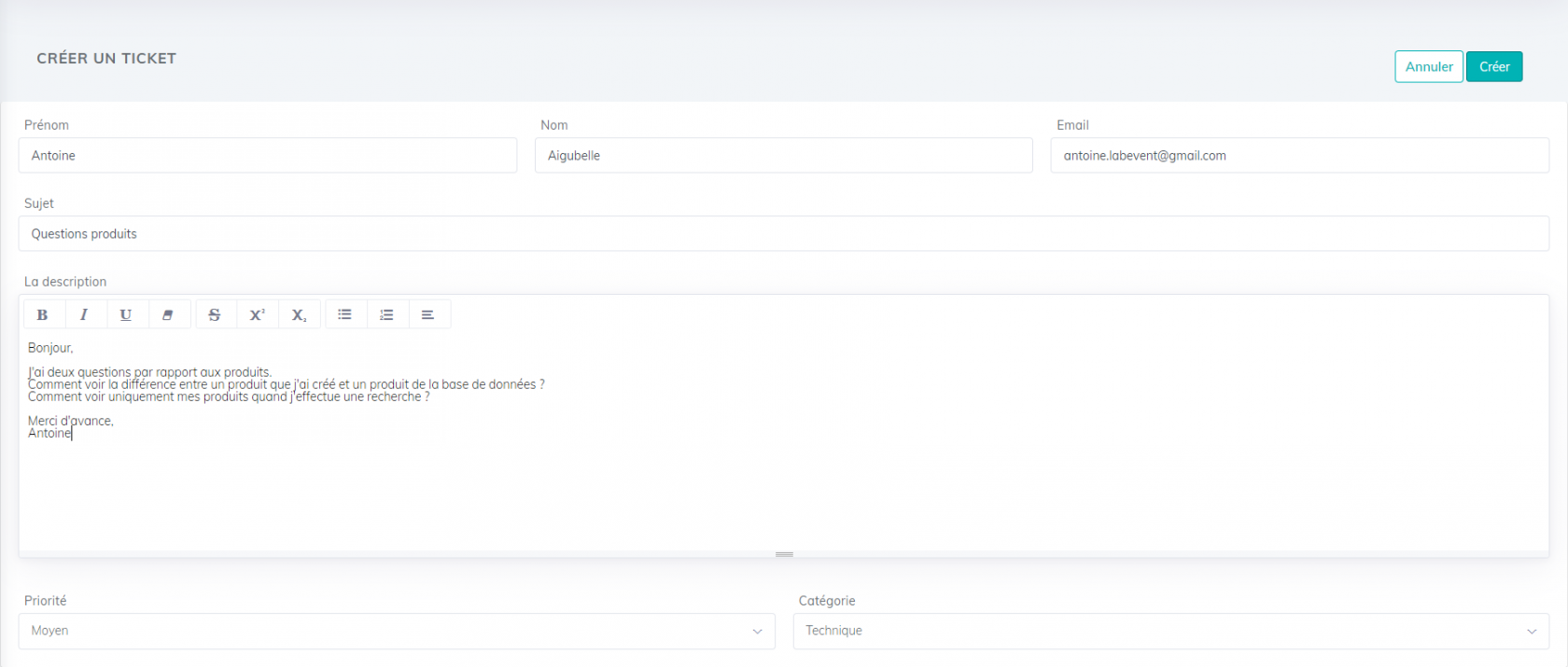The width and height of the screenshot is (1568, 667).
Task: Grab the description editor resize handle
Action: [x=784, y=554]
